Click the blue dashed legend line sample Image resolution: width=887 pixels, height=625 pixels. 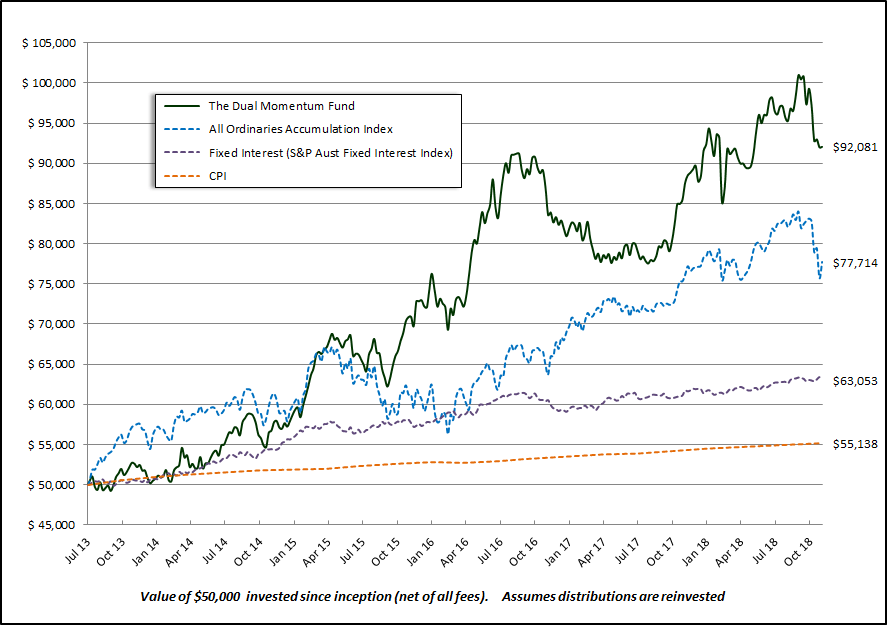point(179,129)
